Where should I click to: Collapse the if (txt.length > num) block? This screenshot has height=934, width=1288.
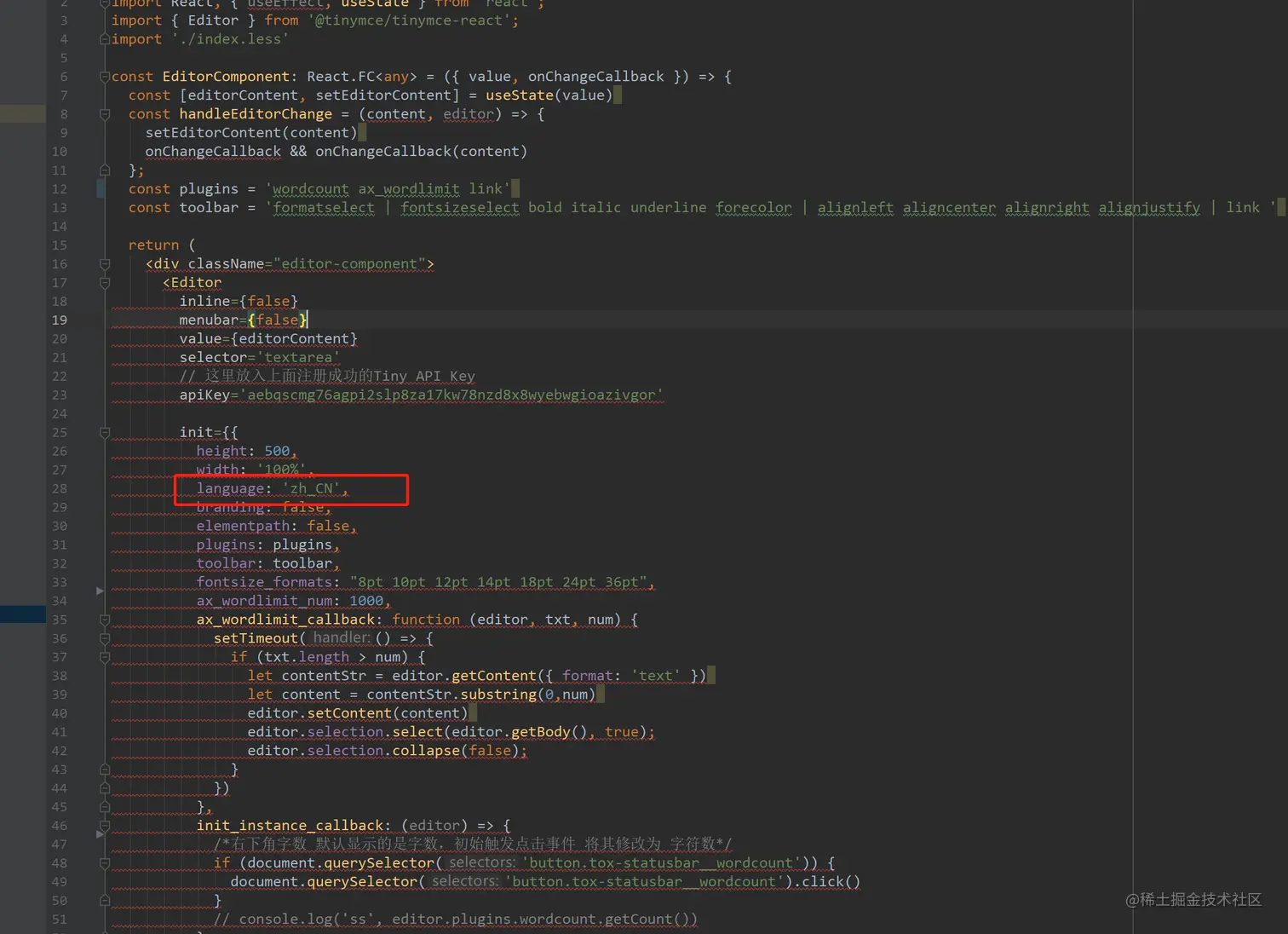click(105, 657)
